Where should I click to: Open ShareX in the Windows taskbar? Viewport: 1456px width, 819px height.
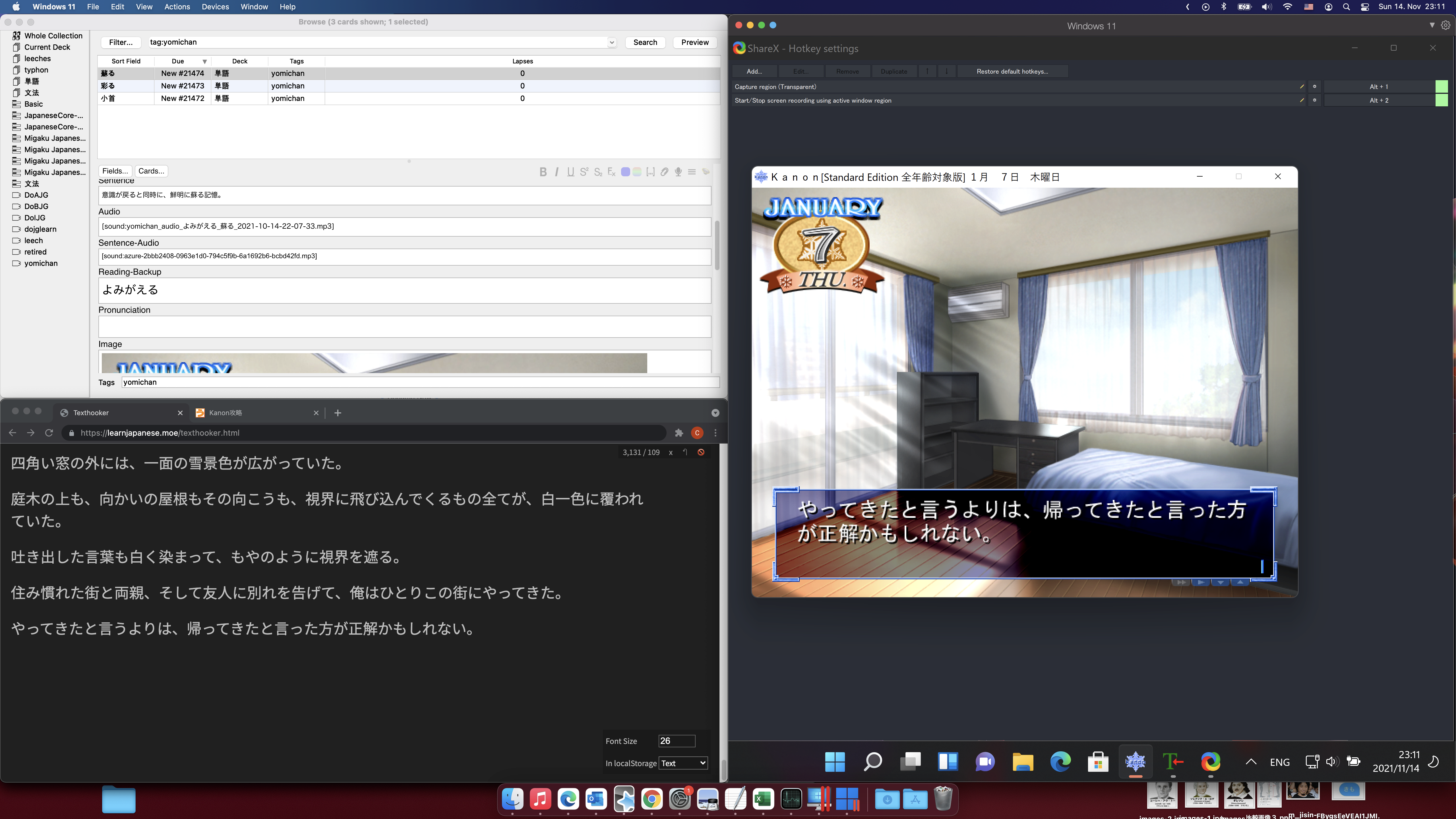(x=1211, y=761)
